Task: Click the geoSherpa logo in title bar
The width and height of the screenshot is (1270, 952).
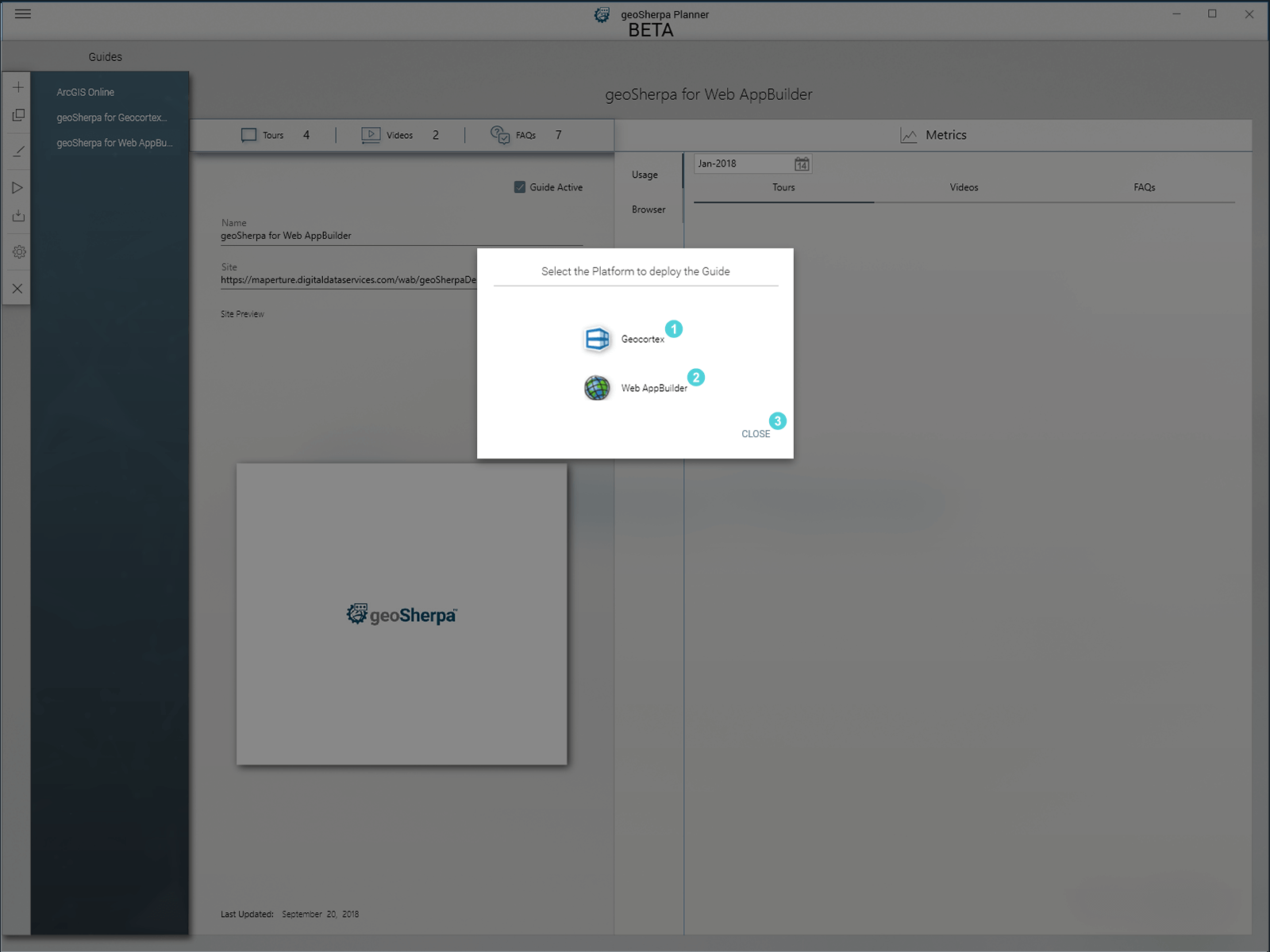Action: [602, 14]
